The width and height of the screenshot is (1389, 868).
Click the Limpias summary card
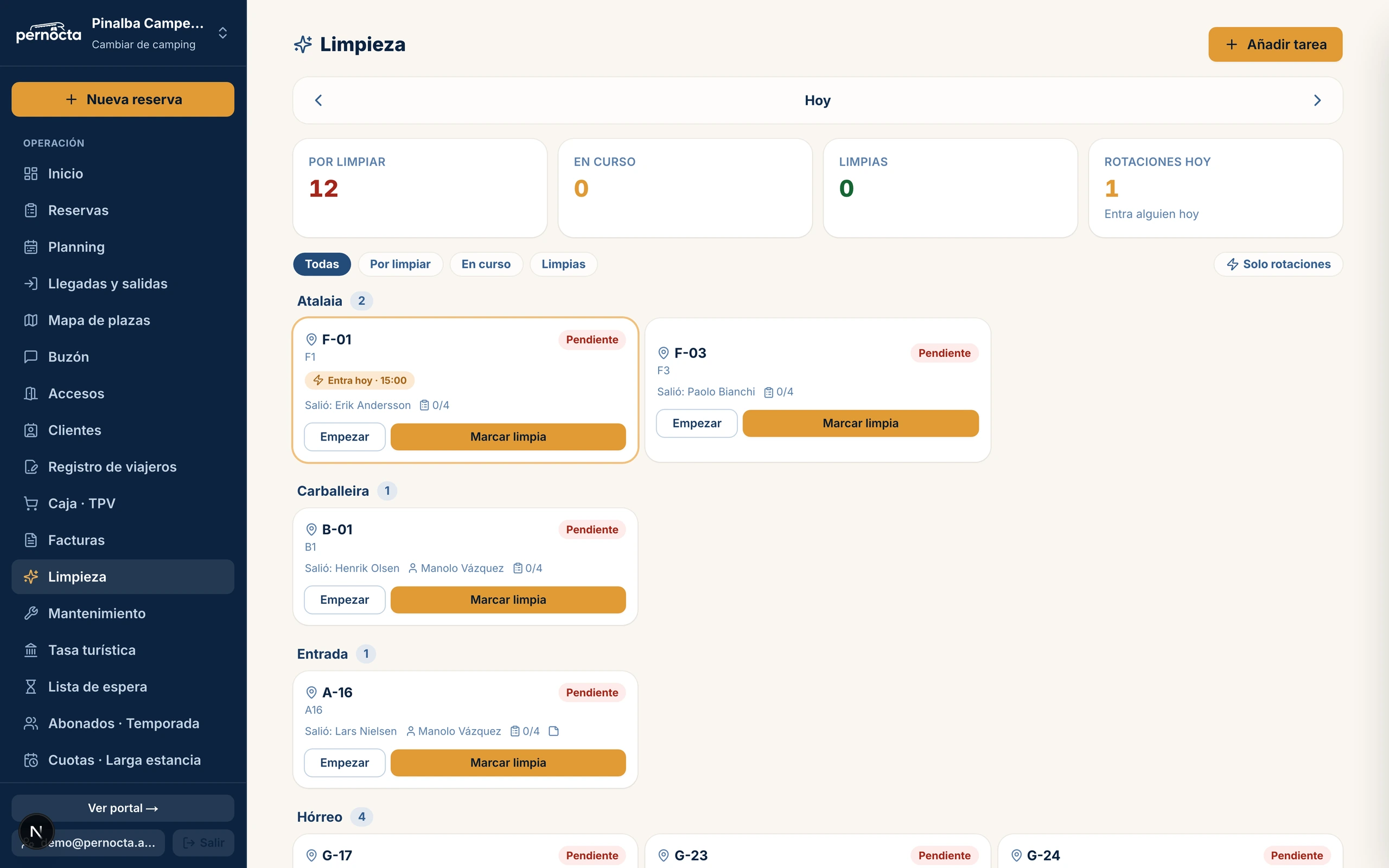(950, 188)
